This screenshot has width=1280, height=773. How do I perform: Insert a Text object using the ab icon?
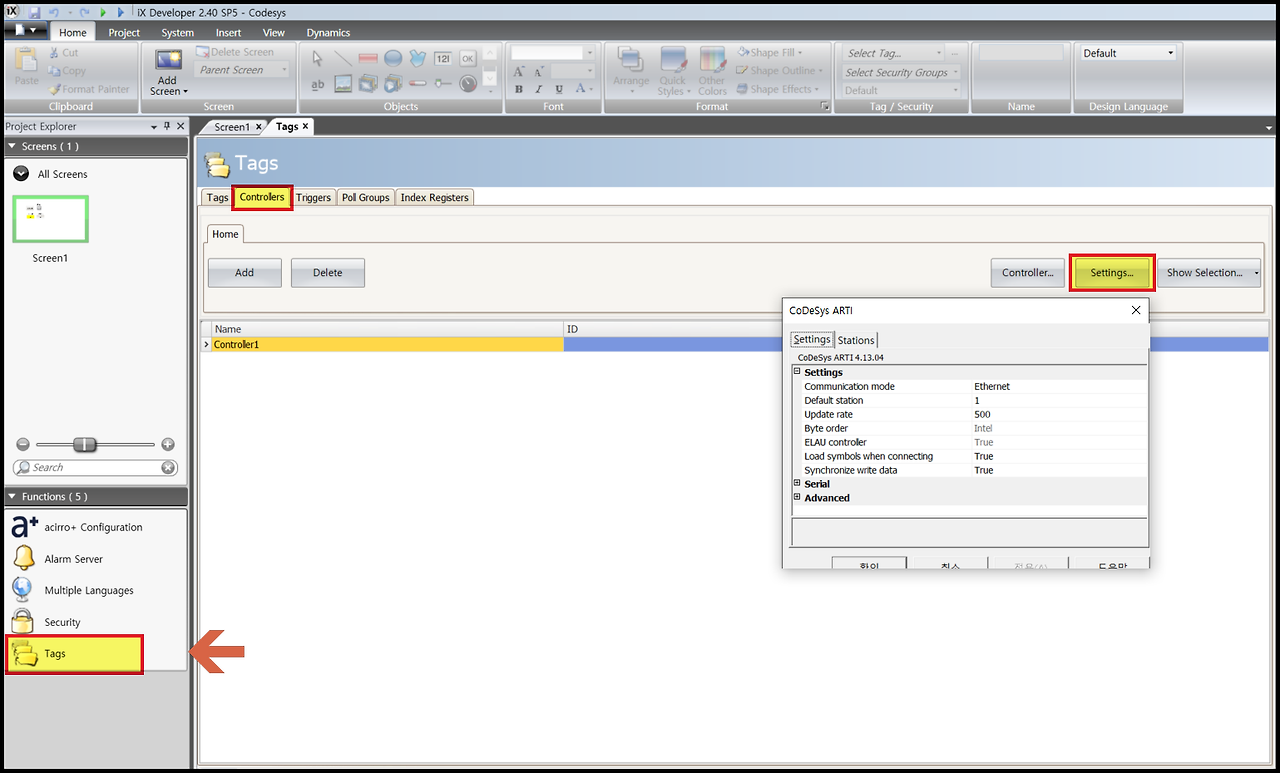click(x=317, y=84)
